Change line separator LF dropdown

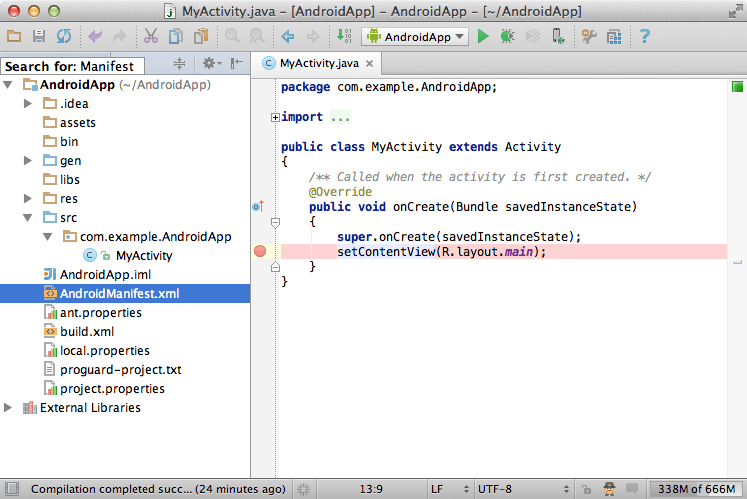[x=449, y=489]
